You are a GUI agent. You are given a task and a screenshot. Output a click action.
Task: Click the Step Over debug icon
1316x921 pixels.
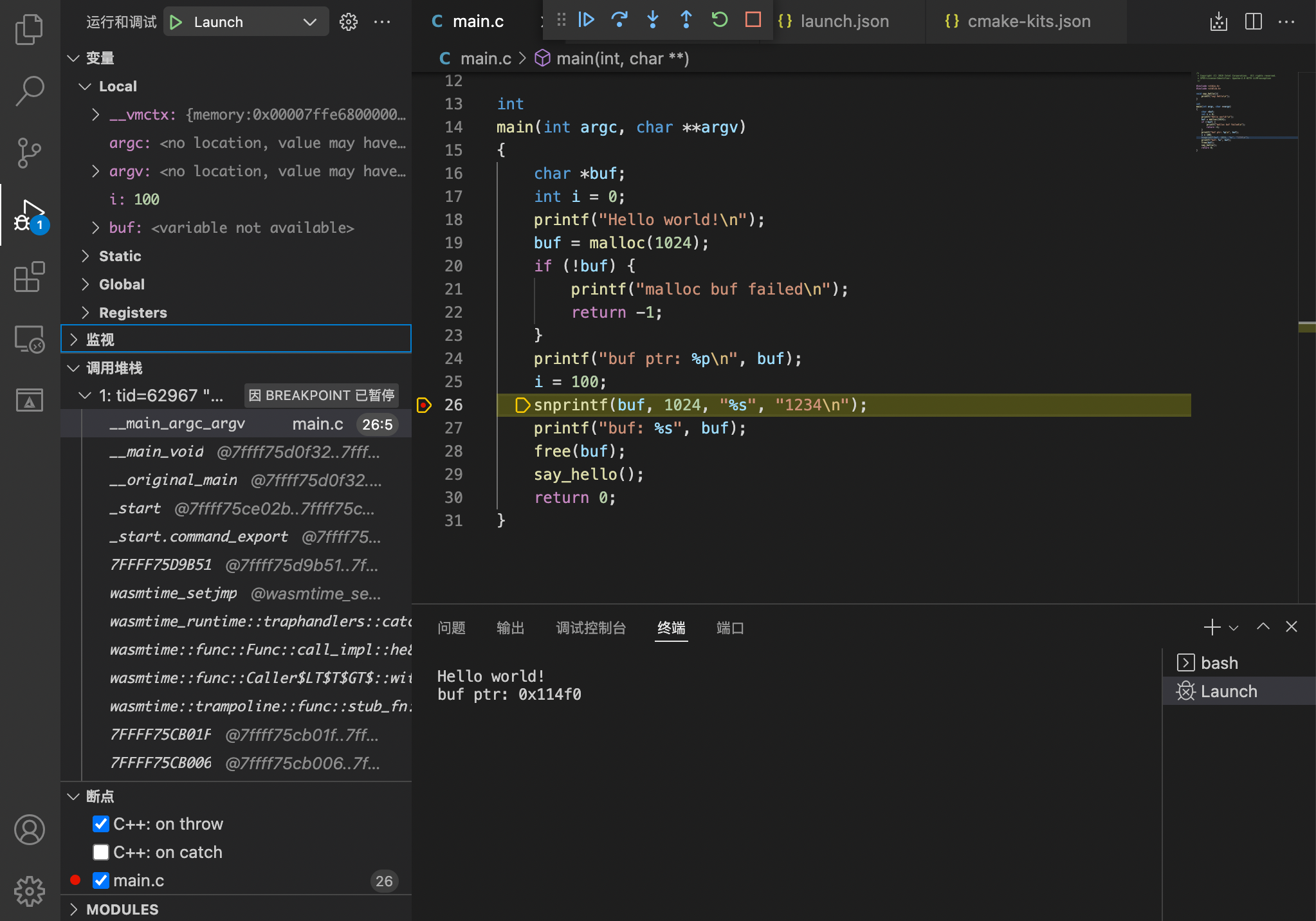[x=619, y=19]
